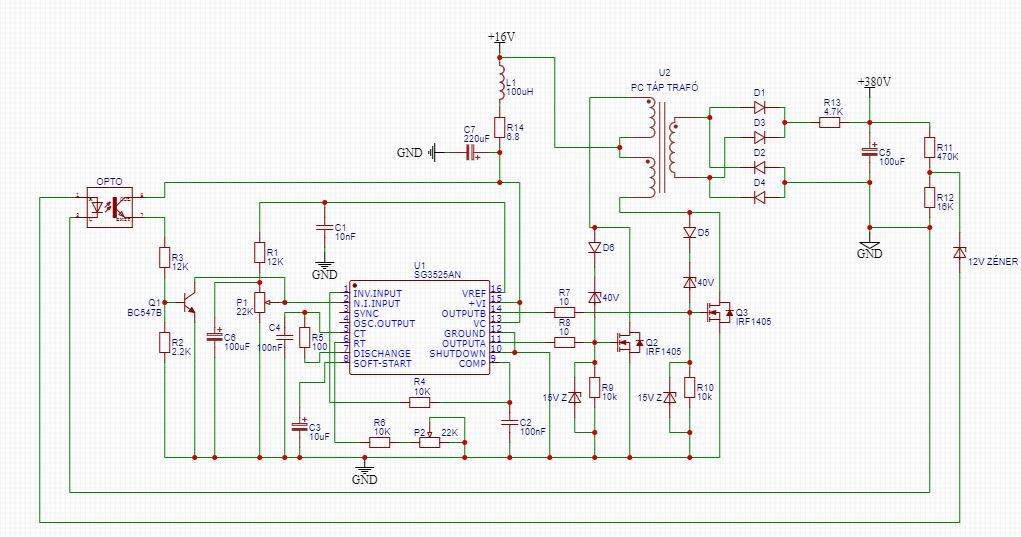Click potentiometer P1 22K
Image resolution: width=1021 pixels, height=537 pixels.
(260, 302)
